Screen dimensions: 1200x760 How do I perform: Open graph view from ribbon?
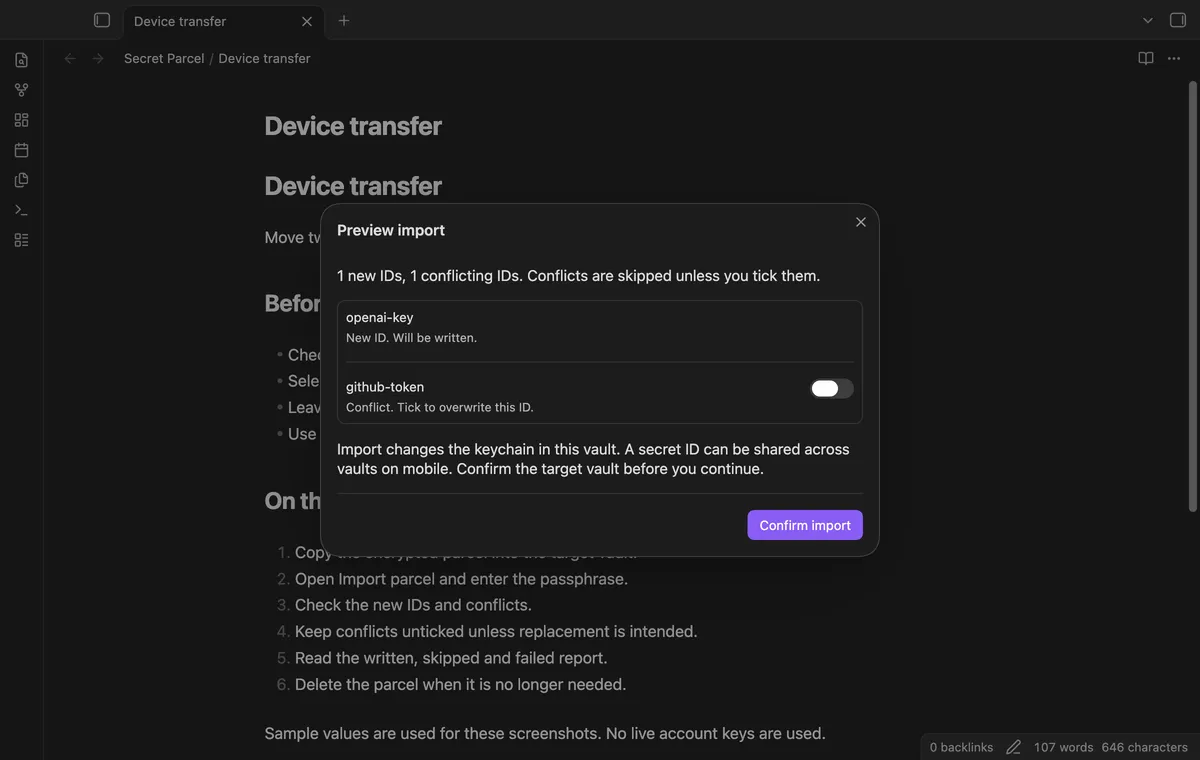pyautogui.click(x=21, y=90)
